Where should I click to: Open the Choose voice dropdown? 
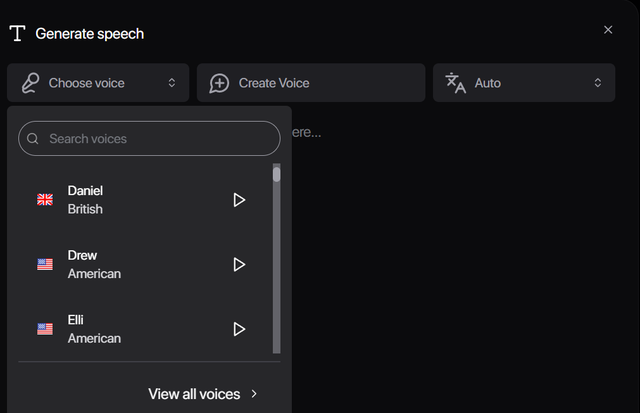98,83
